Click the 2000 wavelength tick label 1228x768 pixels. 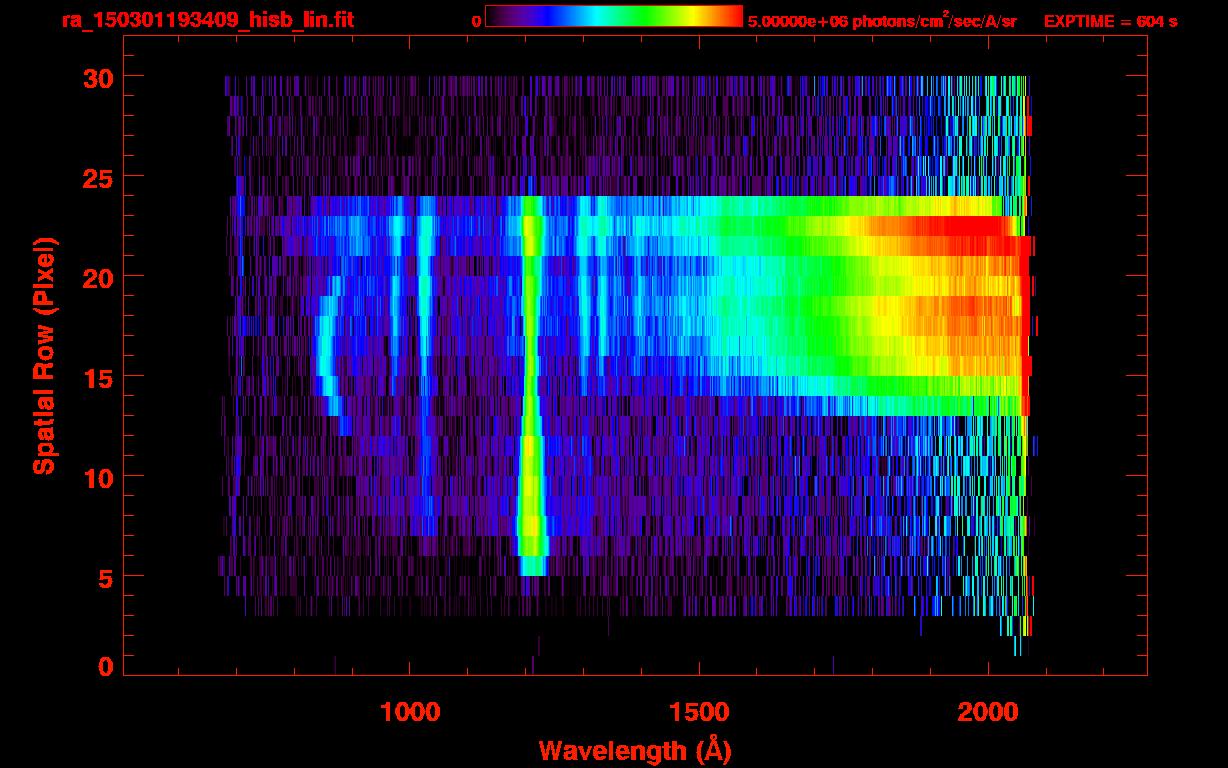point(988,712)
